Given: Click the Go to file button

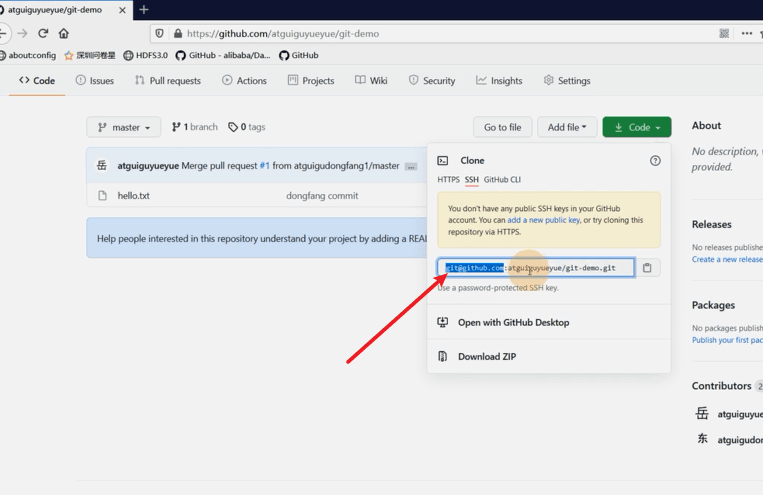Looking at the screenshot, I should (x=502, y=128).
